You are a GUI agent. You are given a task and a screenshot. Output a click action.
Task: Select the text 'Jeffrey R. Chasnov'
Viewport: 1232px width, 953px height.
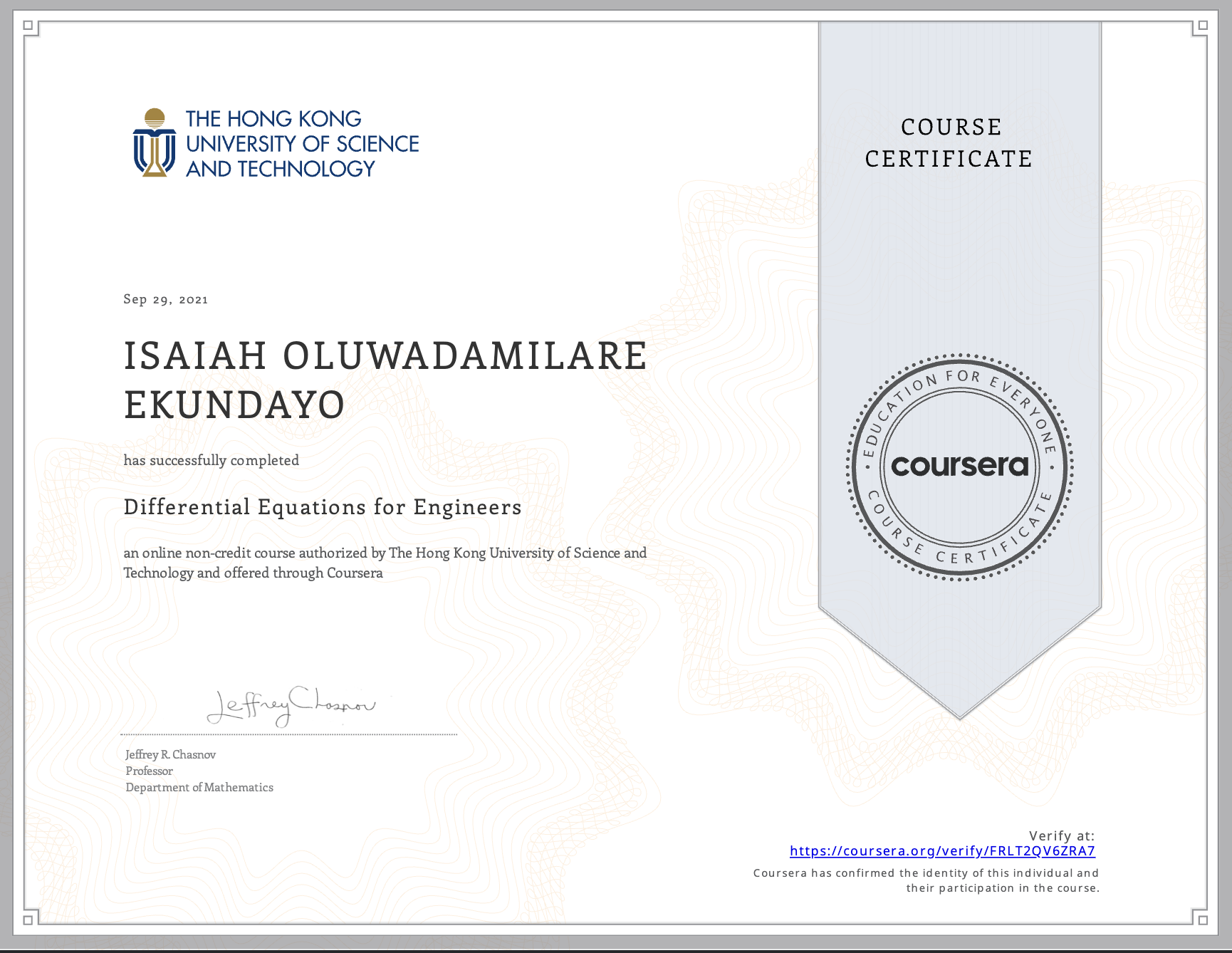click(x=170, y=754)
